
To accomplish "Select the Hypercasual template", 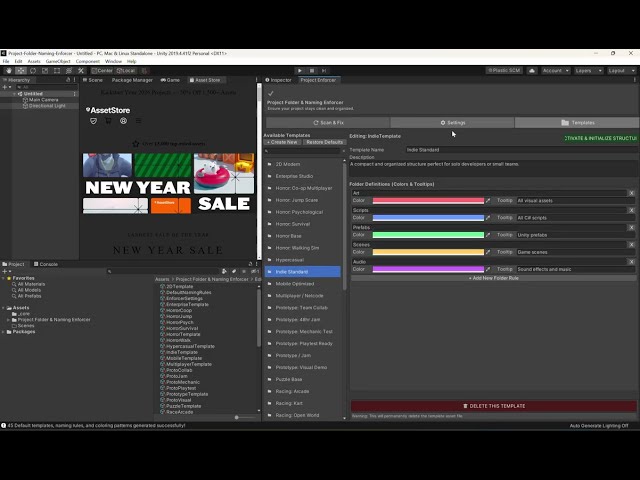I will coord(304,260).
